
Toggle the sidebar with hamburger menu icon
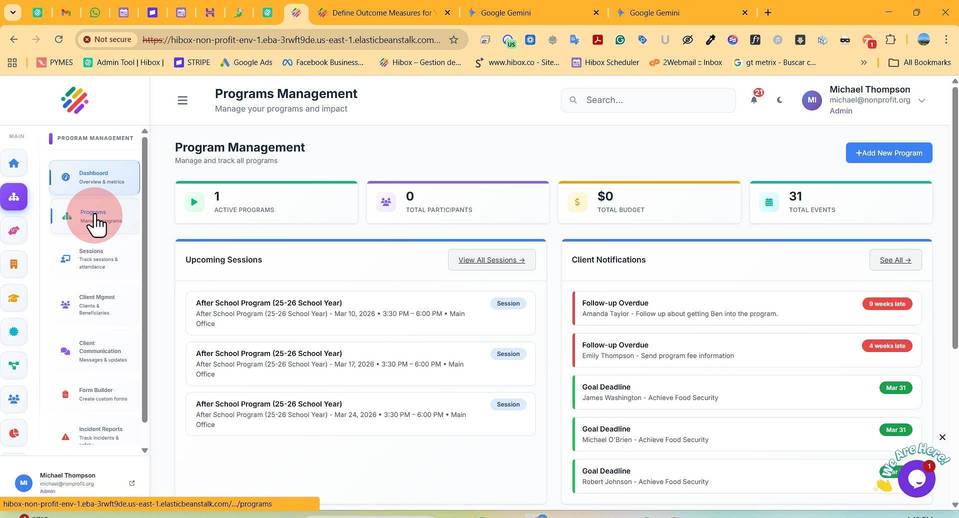click(x=182, y=100)
